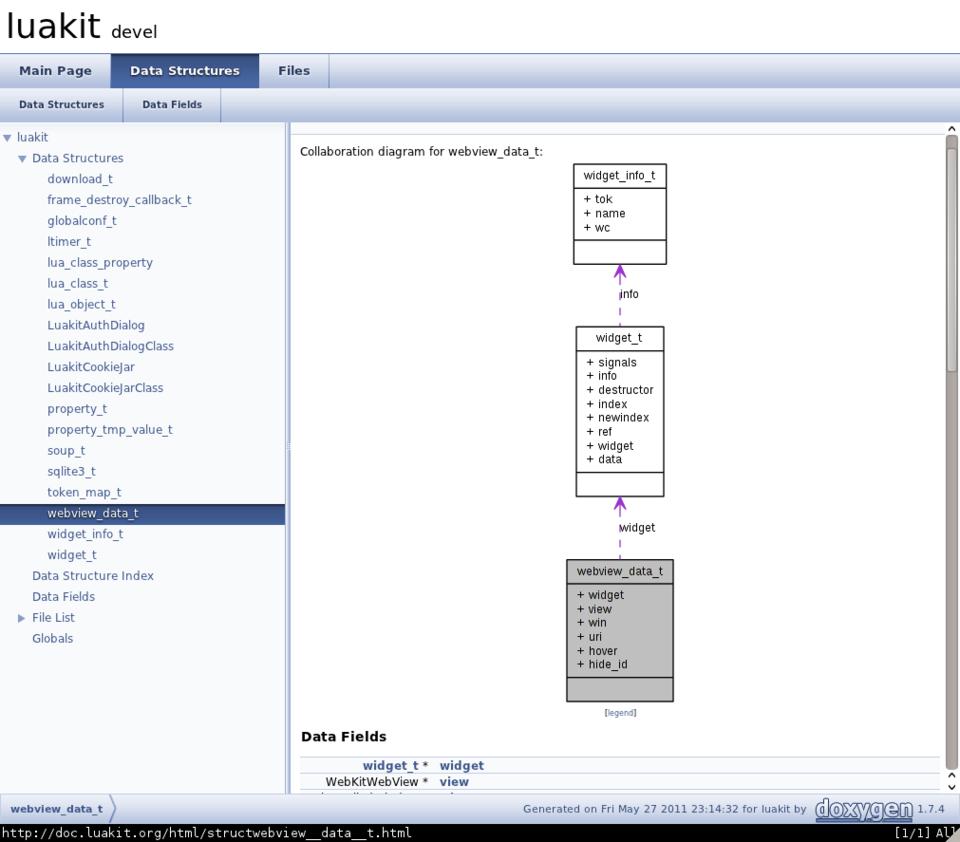Open the Main Page tab
The width and height of the screenshot is (960, 842).
[55, 71]
